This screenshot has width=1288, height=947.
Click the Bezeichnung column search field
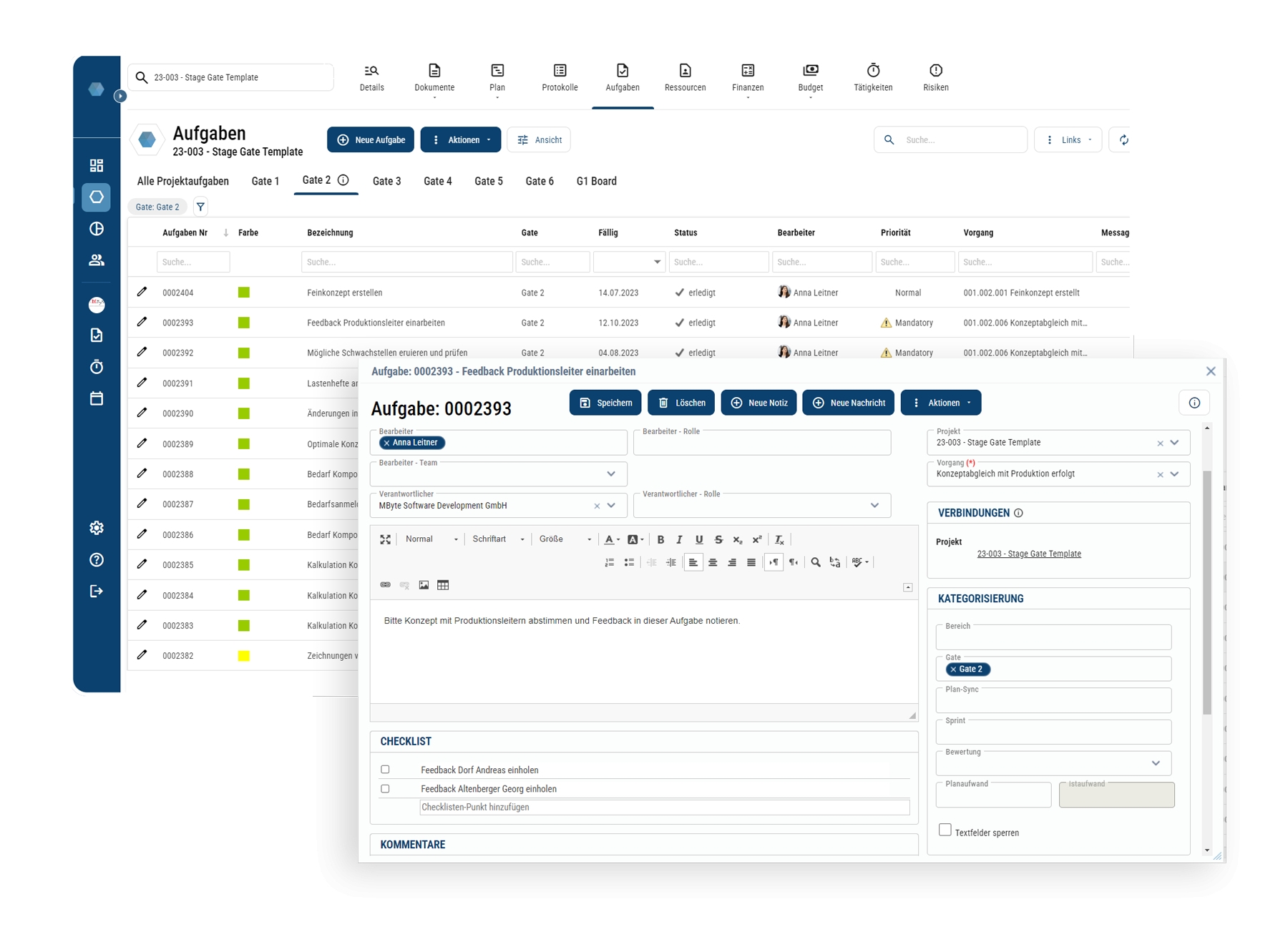[x=407, y=262]
